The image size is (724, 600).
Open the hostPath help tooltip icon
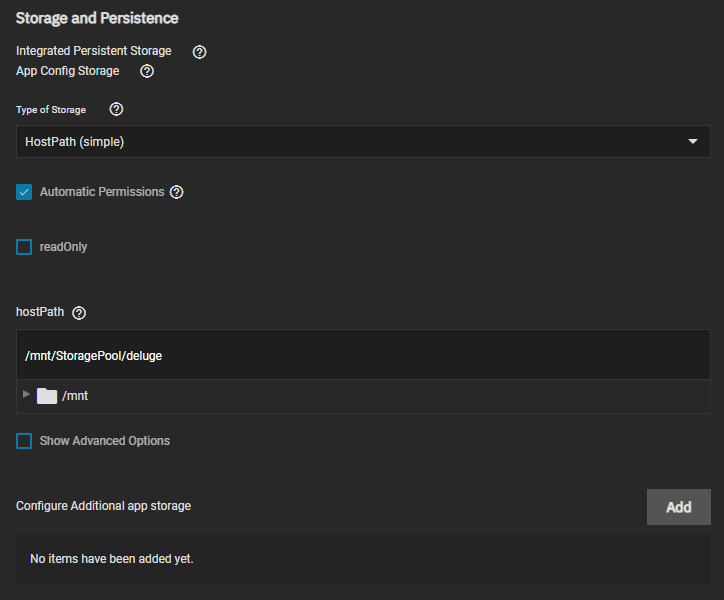pos(79,313)
